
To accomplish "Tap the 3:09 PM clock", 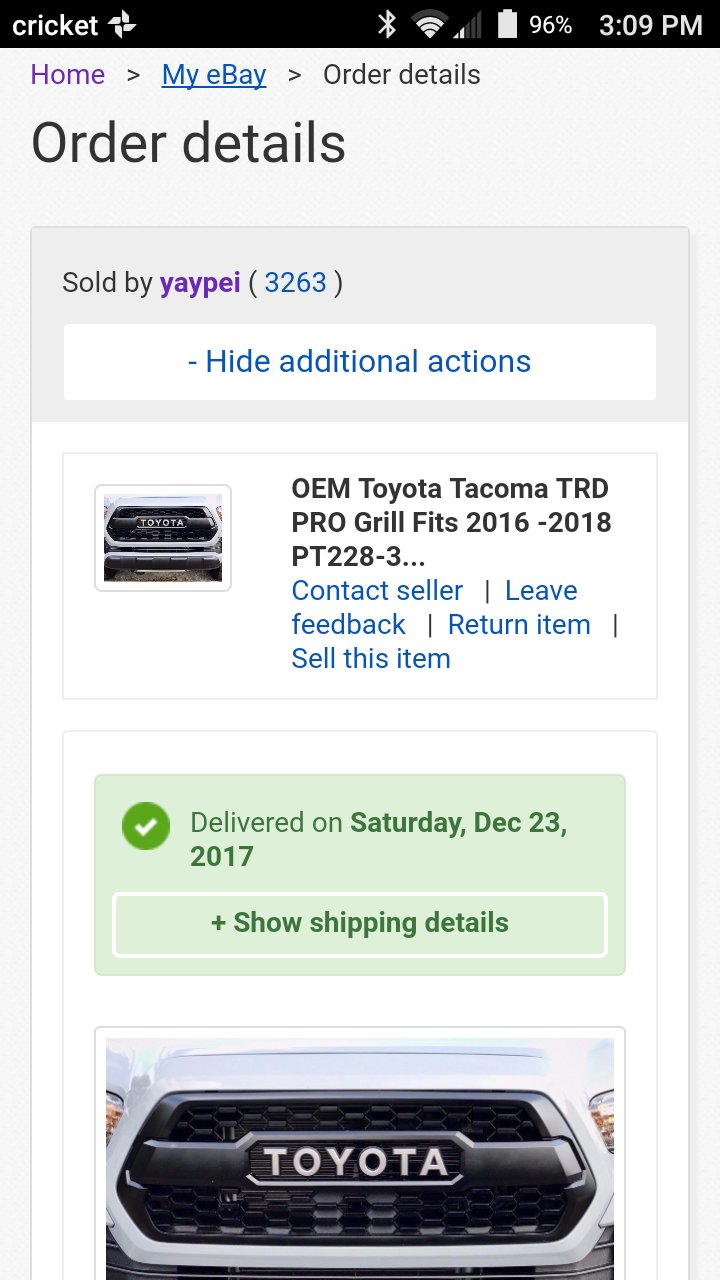I will (x=651, y=25).
